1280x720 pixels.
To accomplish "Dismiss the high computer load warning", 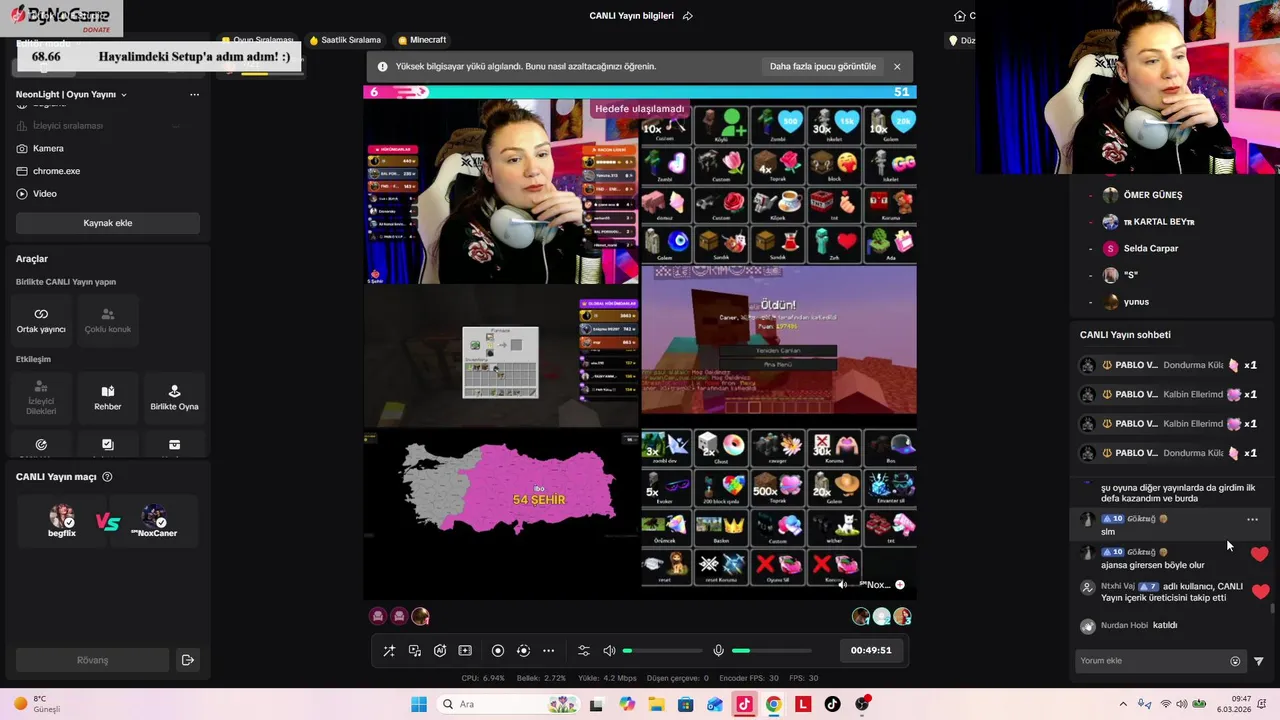I will pyautogui.click(x=897, y=67).
